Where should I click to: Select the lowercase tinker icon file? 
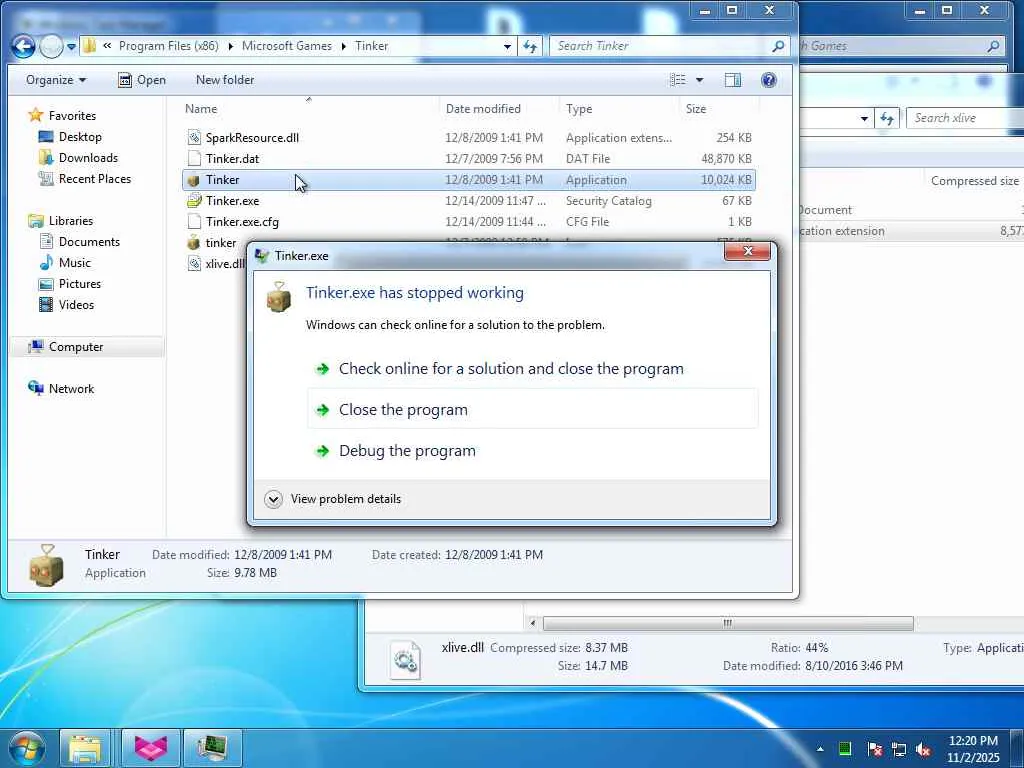[x=212, y=243]
